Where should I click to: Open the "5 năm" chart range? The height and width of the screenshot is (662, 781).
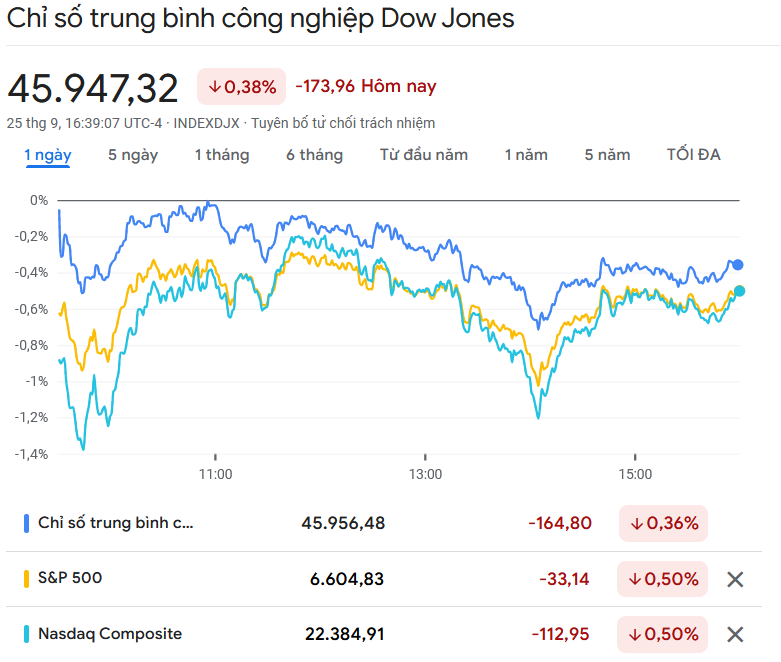coord(608,155)
